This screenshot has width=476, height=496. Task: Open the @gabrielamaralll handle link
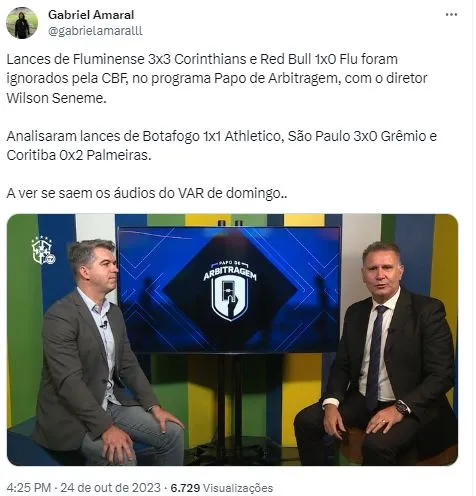[x=95, y=31]
